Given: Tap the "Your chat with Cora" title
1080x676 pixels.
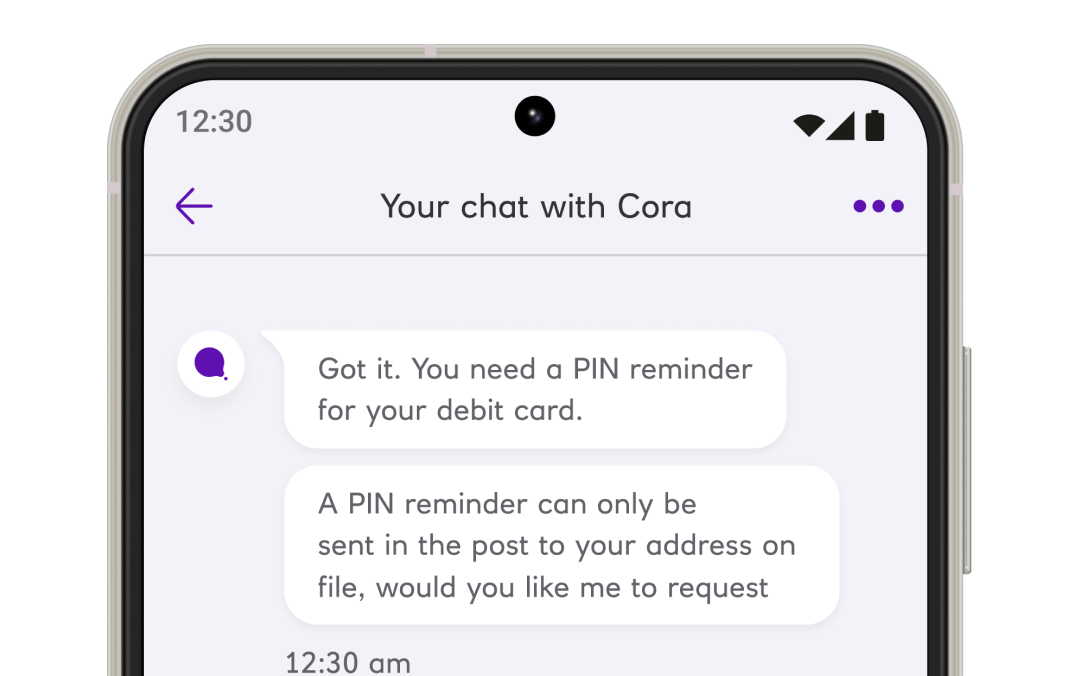Looking at the screenshot, I should point(536,207).
